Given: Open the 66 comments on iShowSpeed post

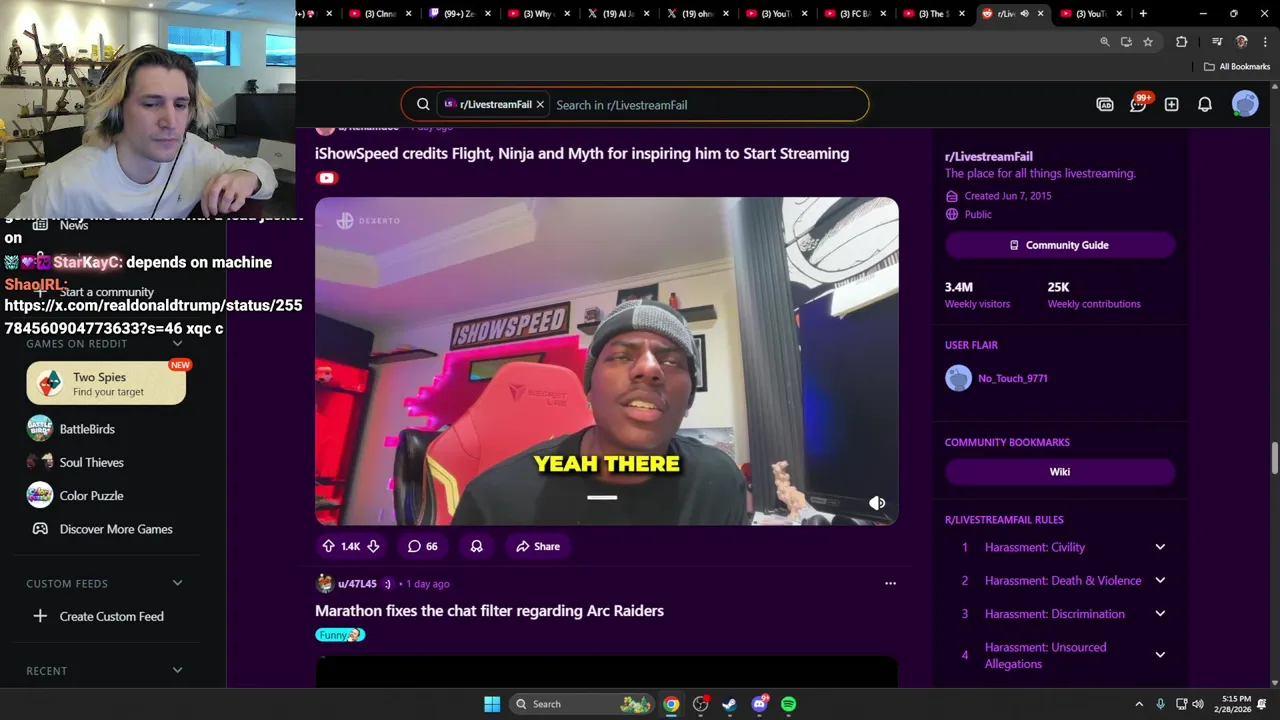Looking at the screenshot, I should (422, 546).
